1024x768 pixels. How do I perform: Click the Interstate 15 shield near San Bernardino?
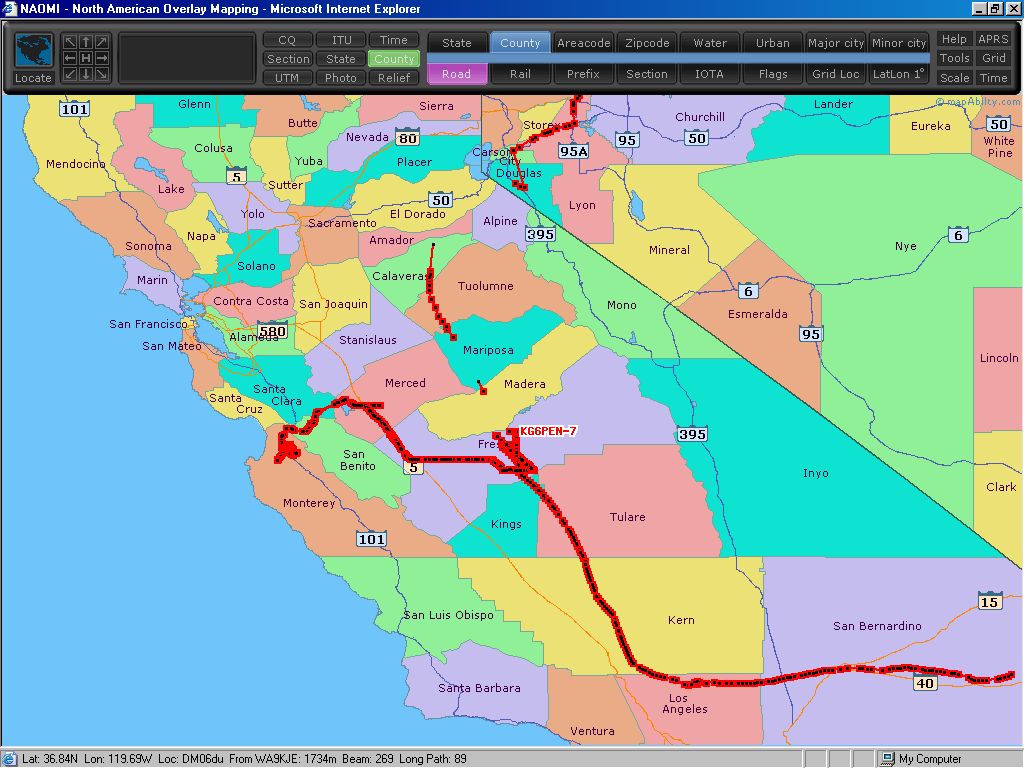pos(989,601)
